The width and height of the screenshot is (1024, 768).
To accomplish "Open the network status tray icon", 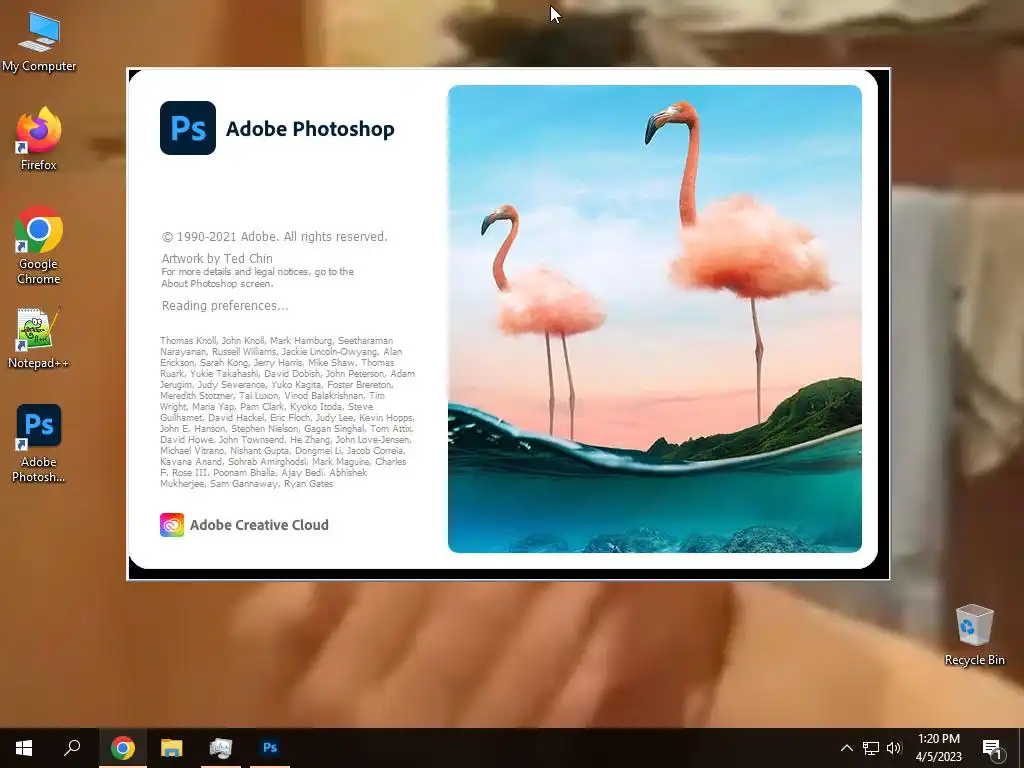I will coord(871,748).
